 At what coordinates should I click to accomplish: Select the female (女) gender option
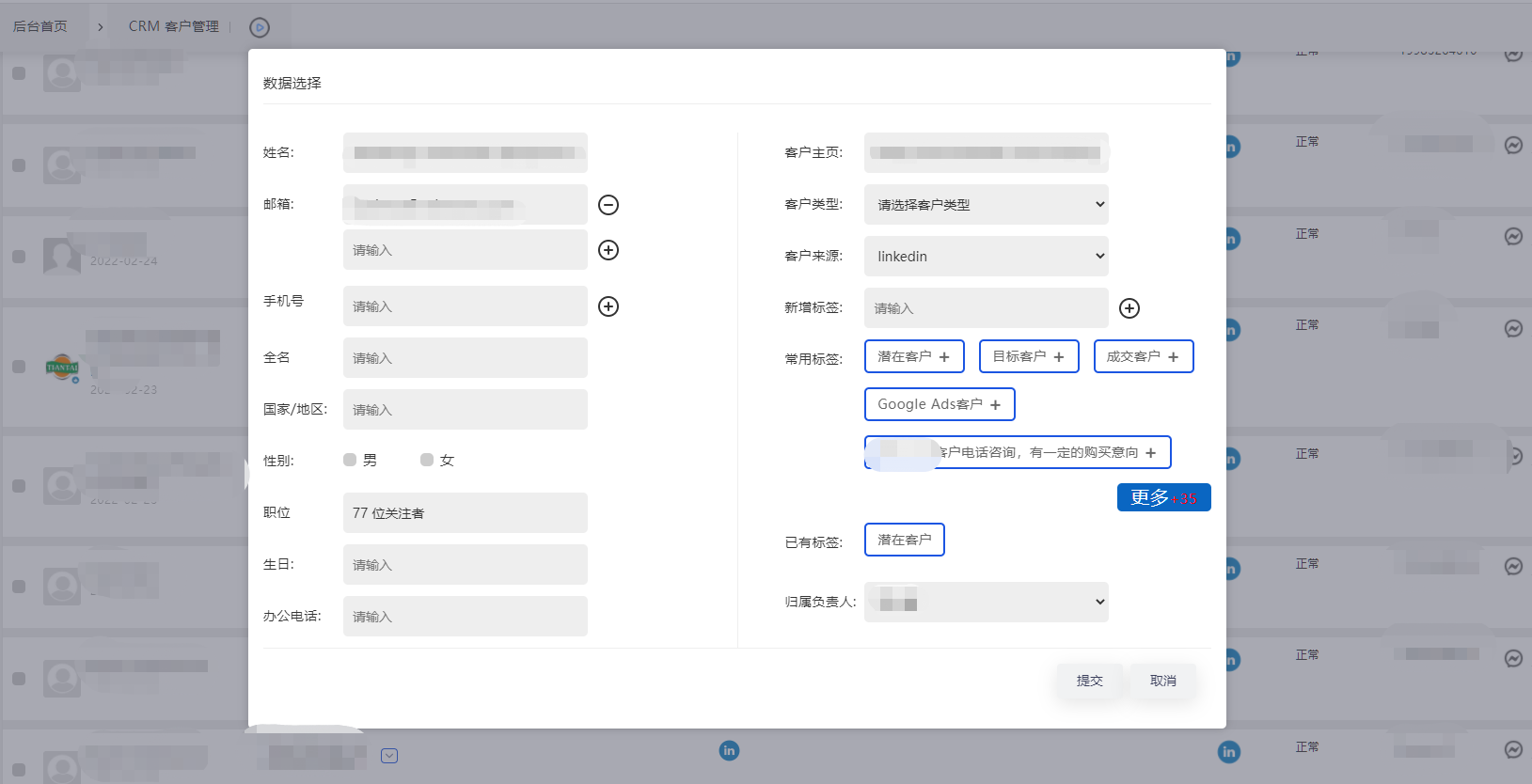click(x=427, y=460)
